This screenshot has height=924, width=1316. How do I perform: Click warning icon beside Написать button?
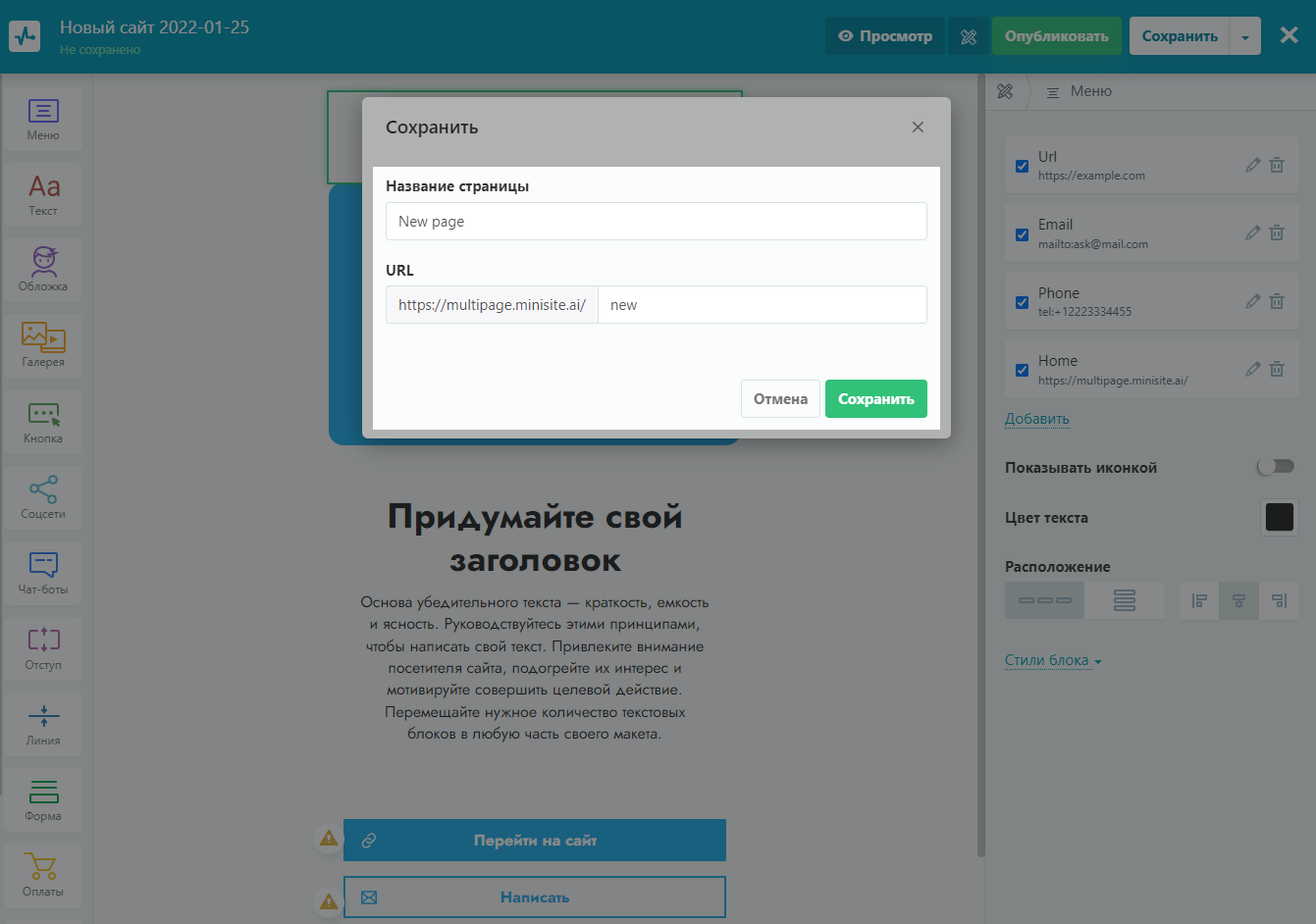coord(329,901)
